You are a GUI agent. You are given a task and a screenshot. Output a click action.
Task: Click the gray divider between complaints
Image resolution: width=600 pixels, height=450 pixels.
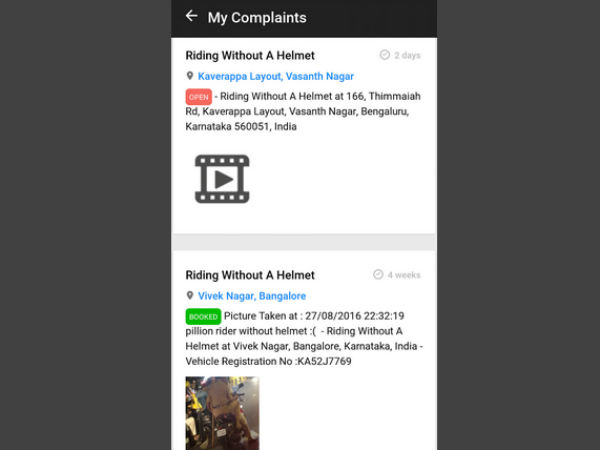[x=304, y=241]
